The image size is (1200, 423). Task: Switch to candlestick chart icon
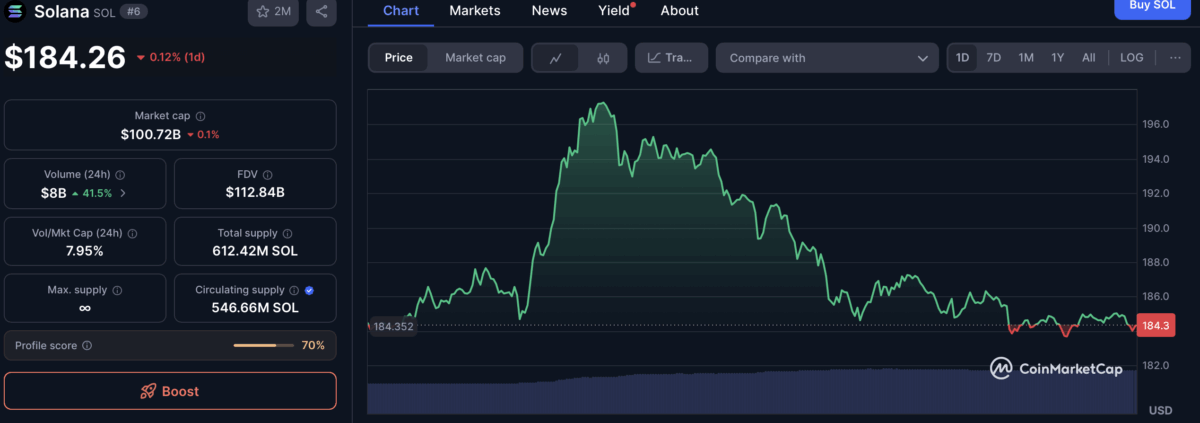coord(603,58)
